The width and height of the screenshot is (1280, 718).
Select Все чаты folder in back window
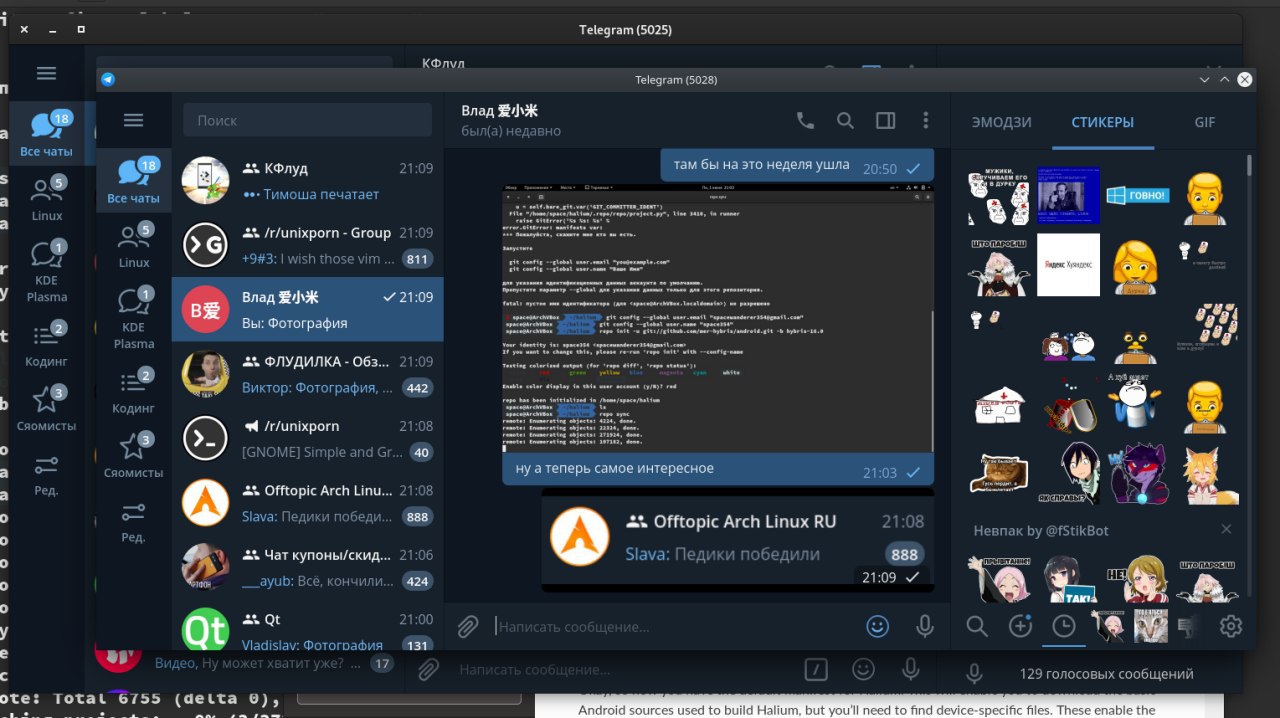(46, 133)
